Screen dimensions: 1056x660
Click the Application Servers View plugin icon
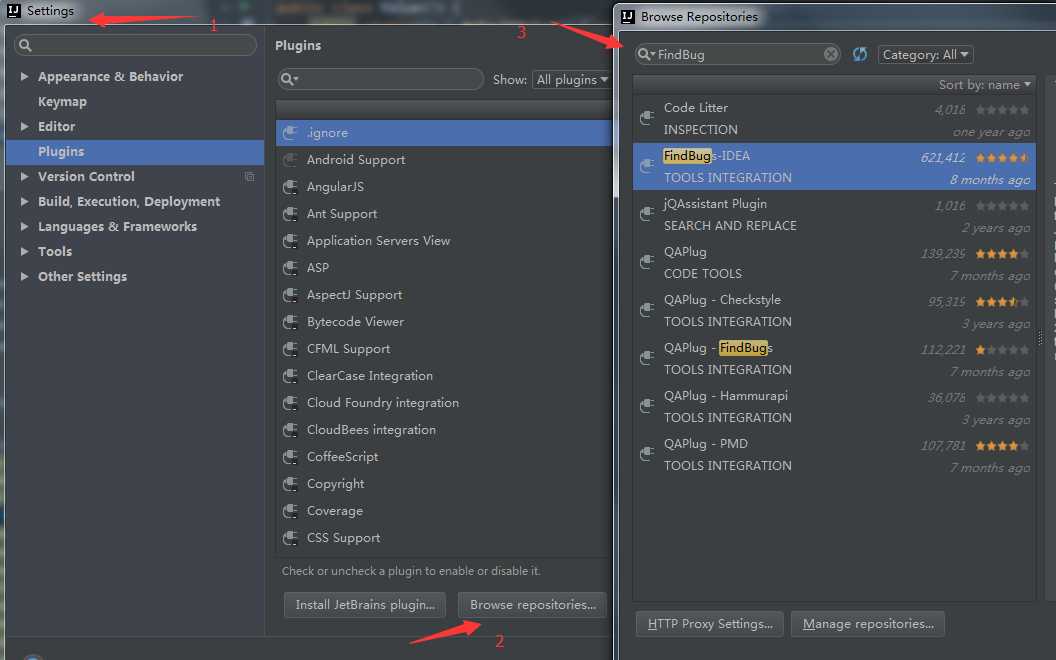pyautogui.click(x=290, y=240)
